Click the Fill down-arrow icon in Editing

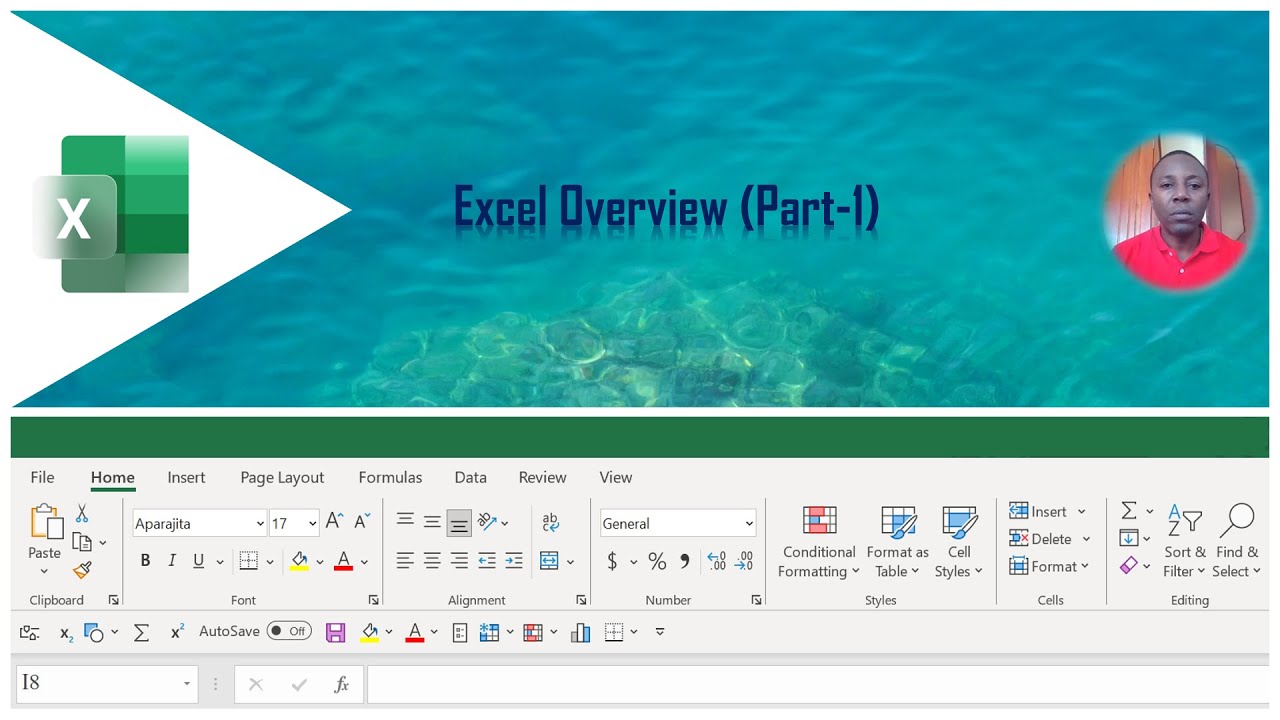(1129, 538)
